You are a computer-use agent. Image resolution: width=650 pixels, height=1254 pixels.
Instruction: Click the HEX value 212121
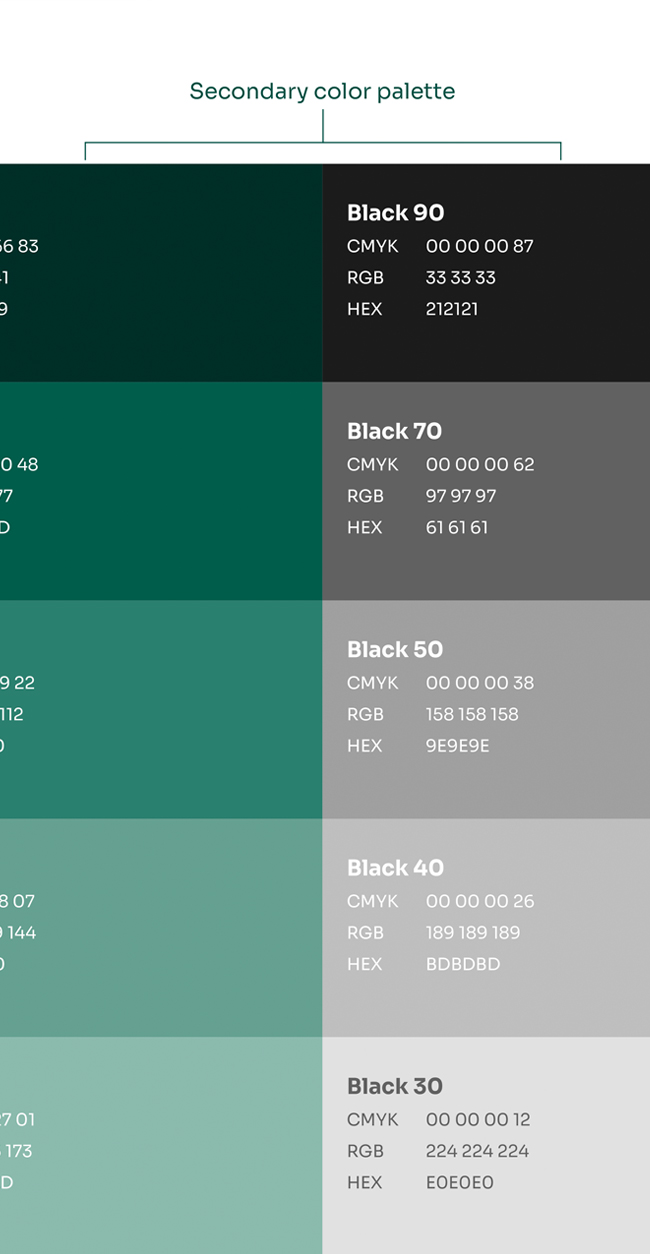tap(452, 309)
